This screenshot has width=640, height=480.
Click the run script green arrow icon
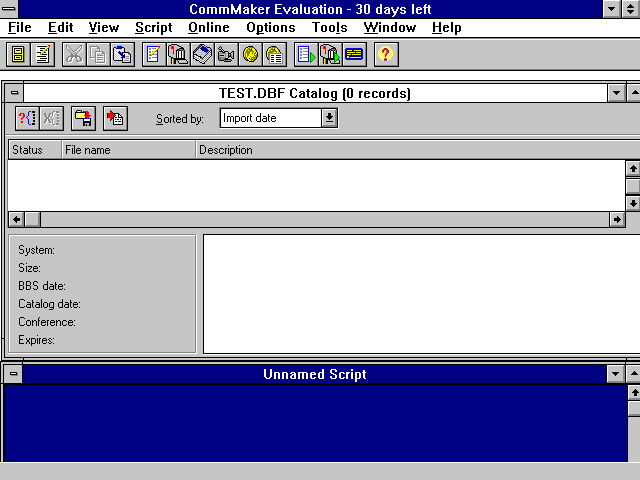(x=306, y=54)
